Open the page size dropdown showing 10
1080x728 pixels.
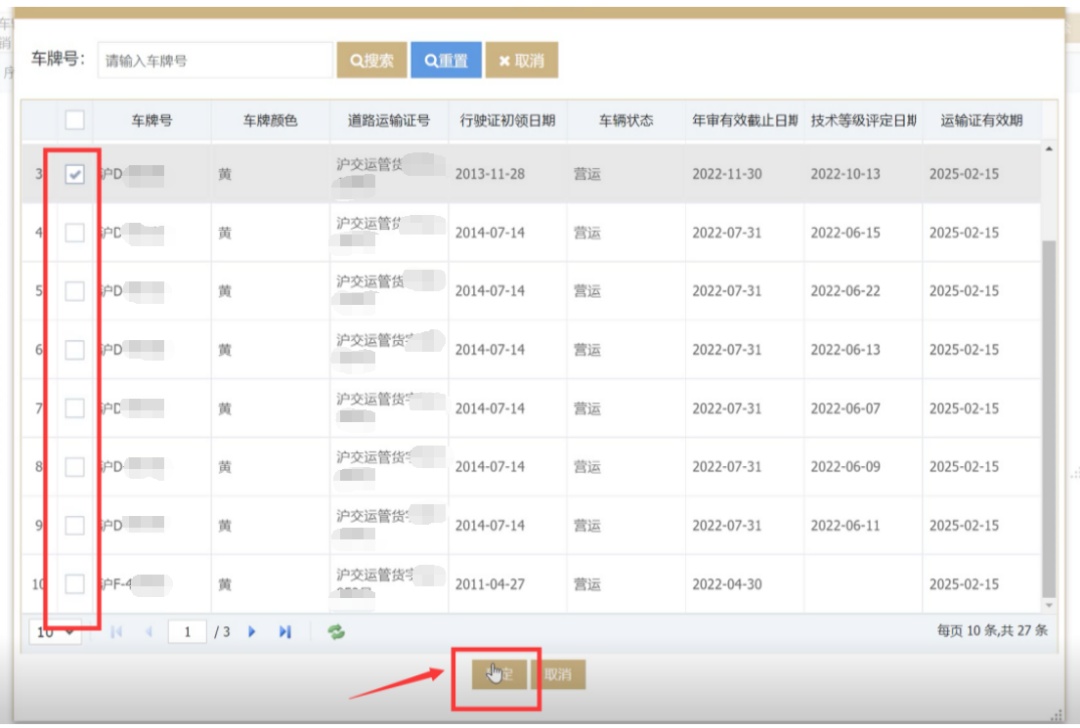pos(55,632)
